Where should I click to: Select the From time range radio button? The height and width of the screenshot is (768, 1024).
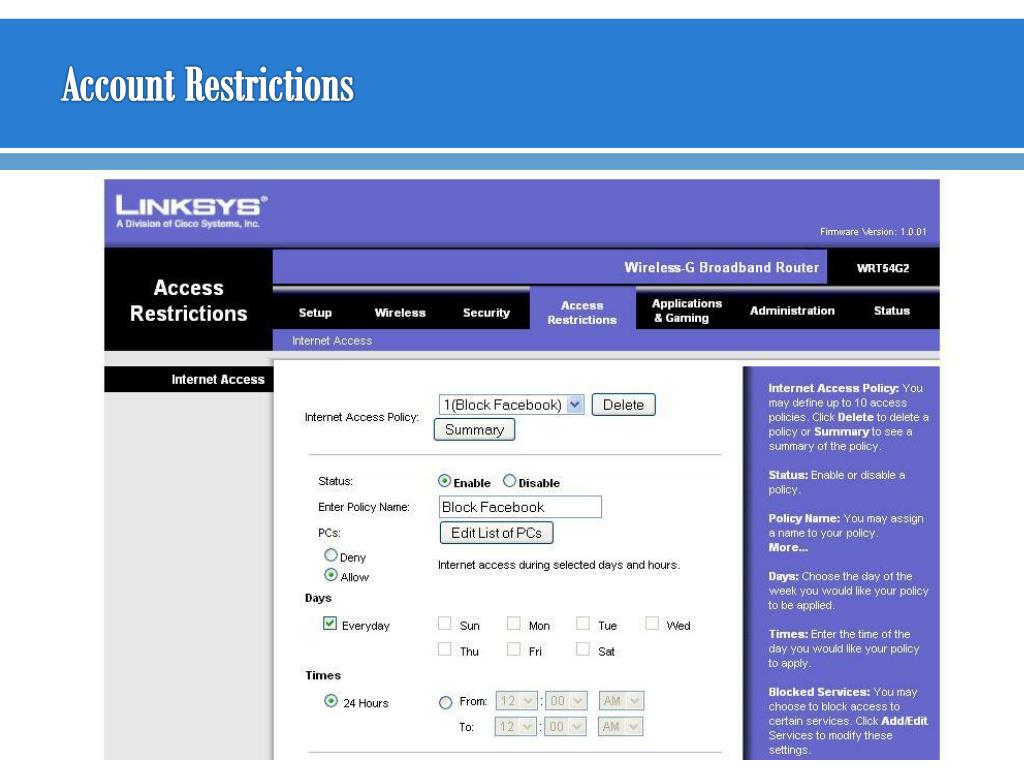point(445,702)
